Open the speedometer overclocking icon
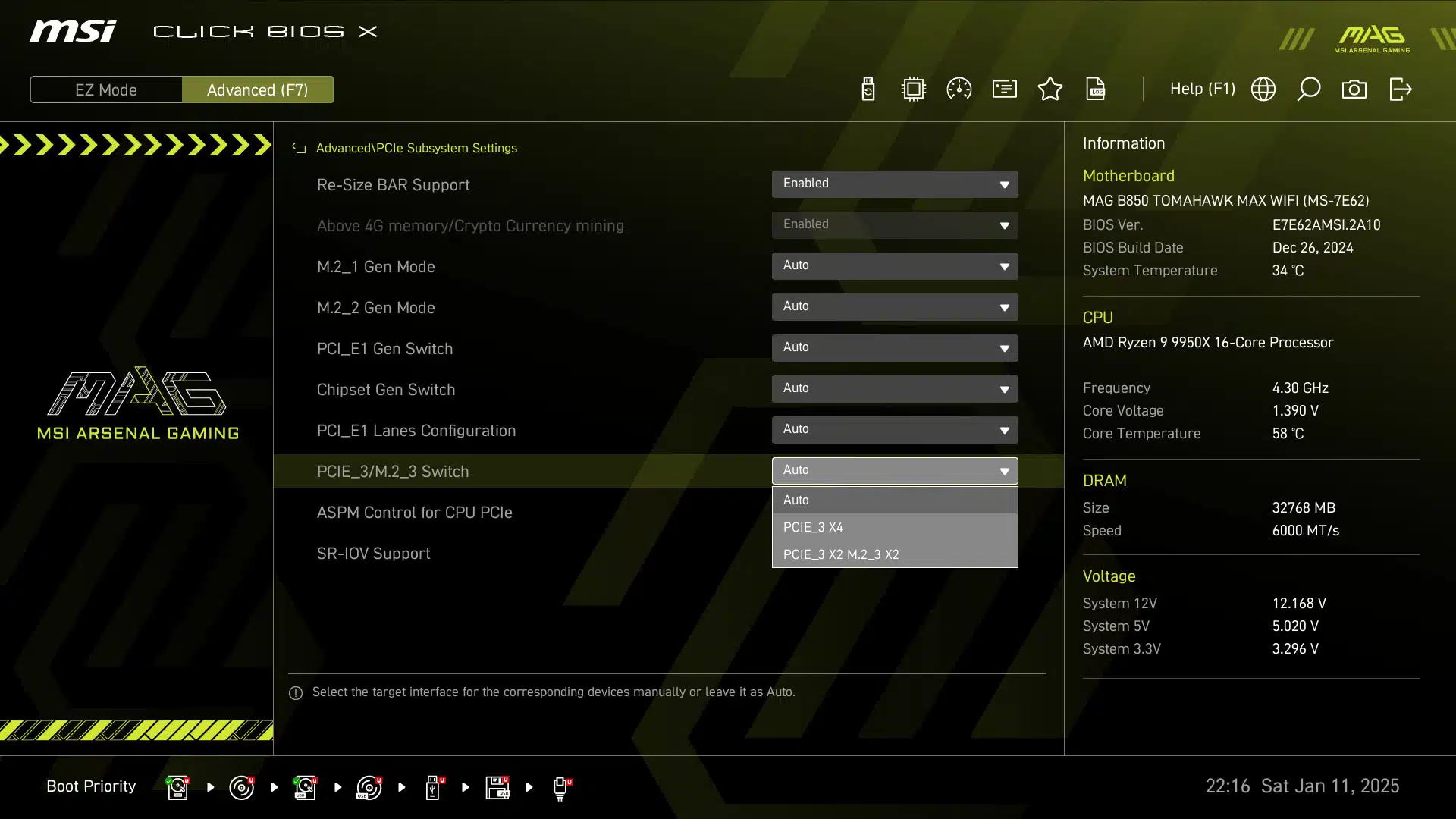The image size is (1456, 819). (959, 89)
